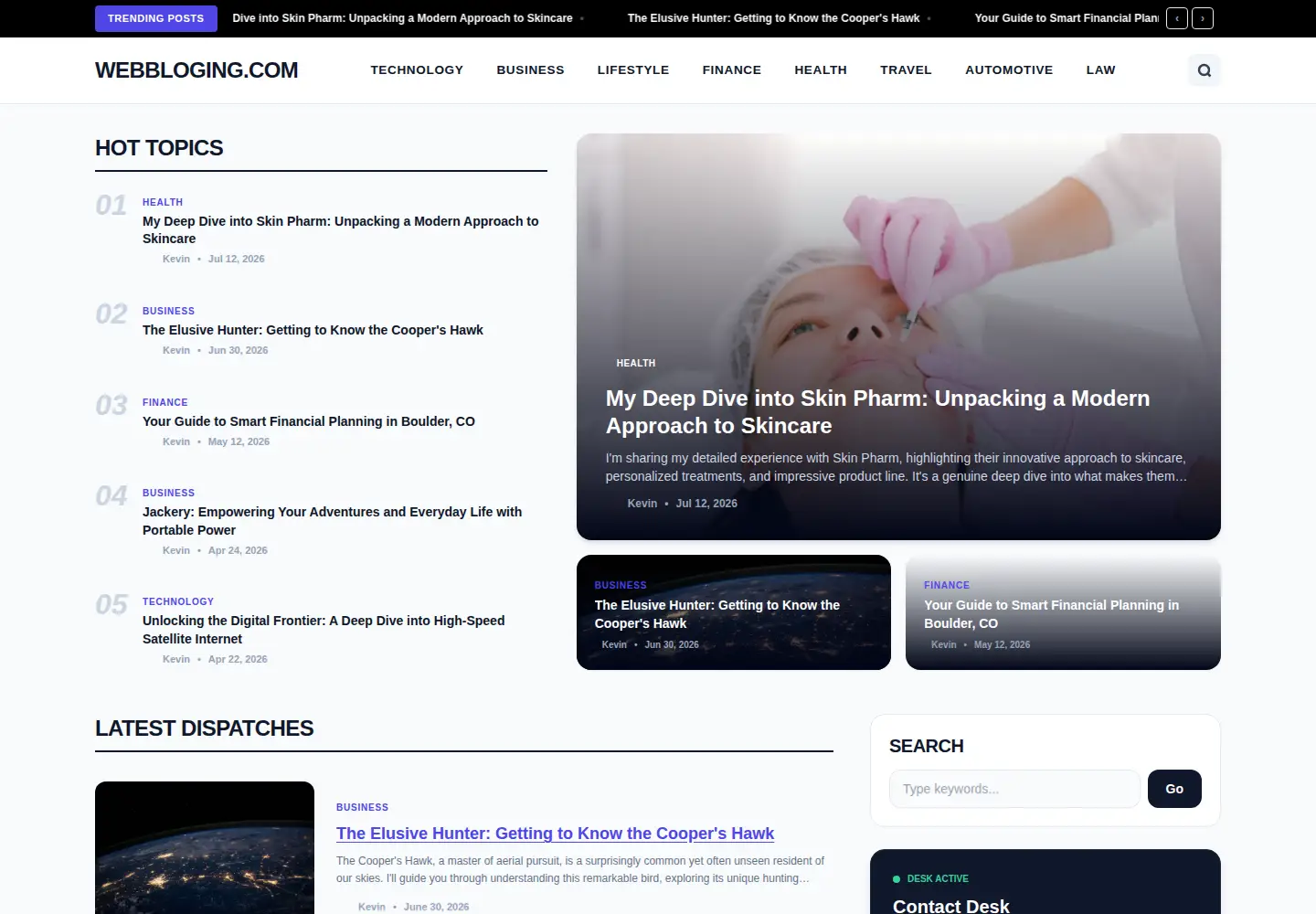Open the large featured Skin Pharm headline
The height and width of the screenshot is (914, 1316).
877,412
